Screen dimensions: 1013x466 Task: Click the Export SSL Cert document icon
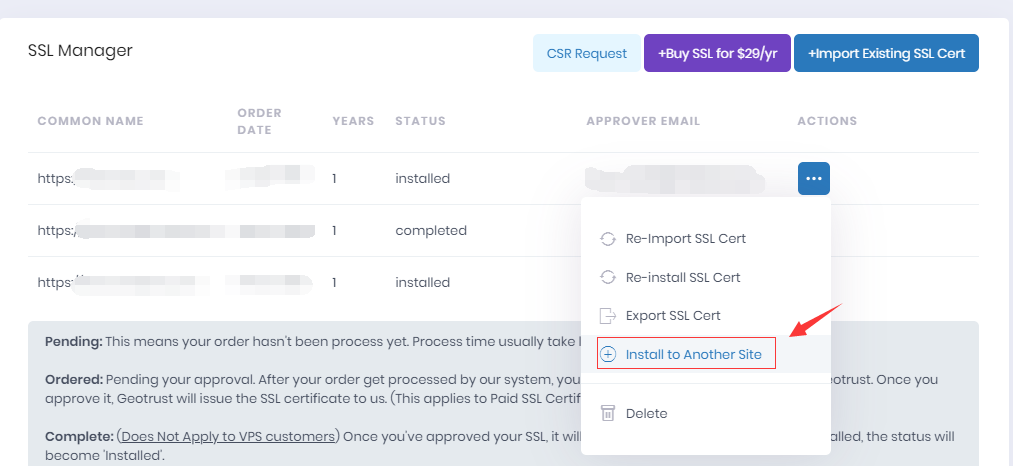click(607, 316)
